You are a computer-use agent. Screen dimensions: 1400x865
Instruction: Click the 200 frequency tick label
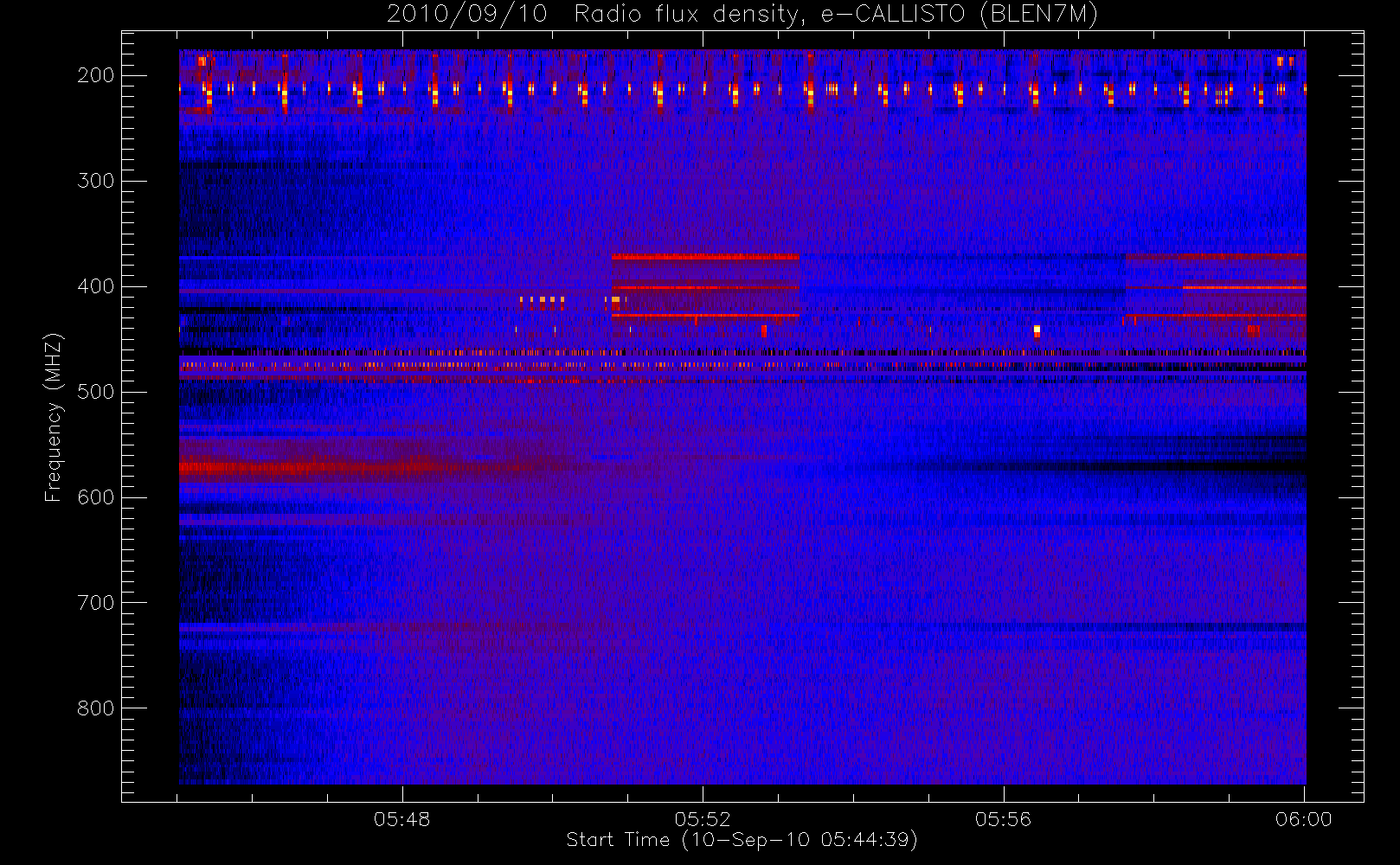point(96,75)
